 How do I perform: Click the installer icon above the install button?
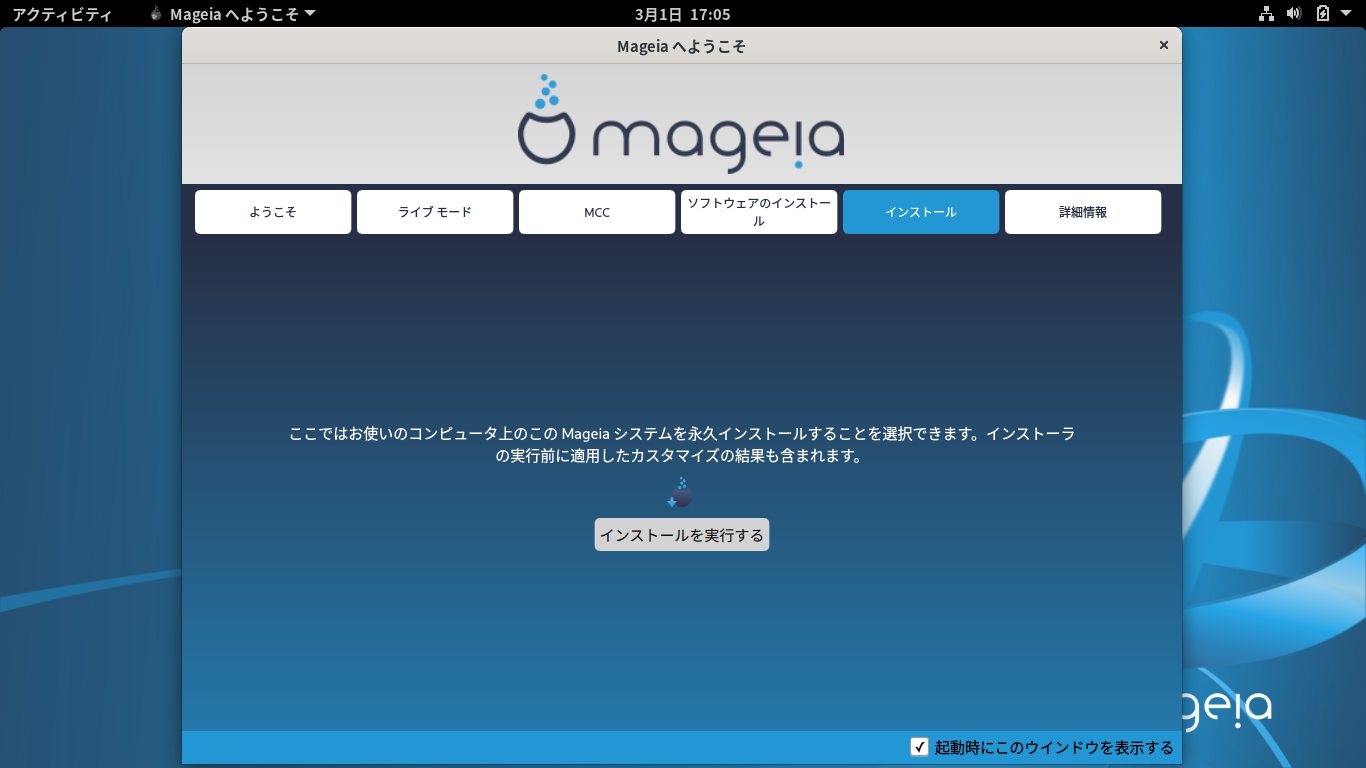pos(680,493)
